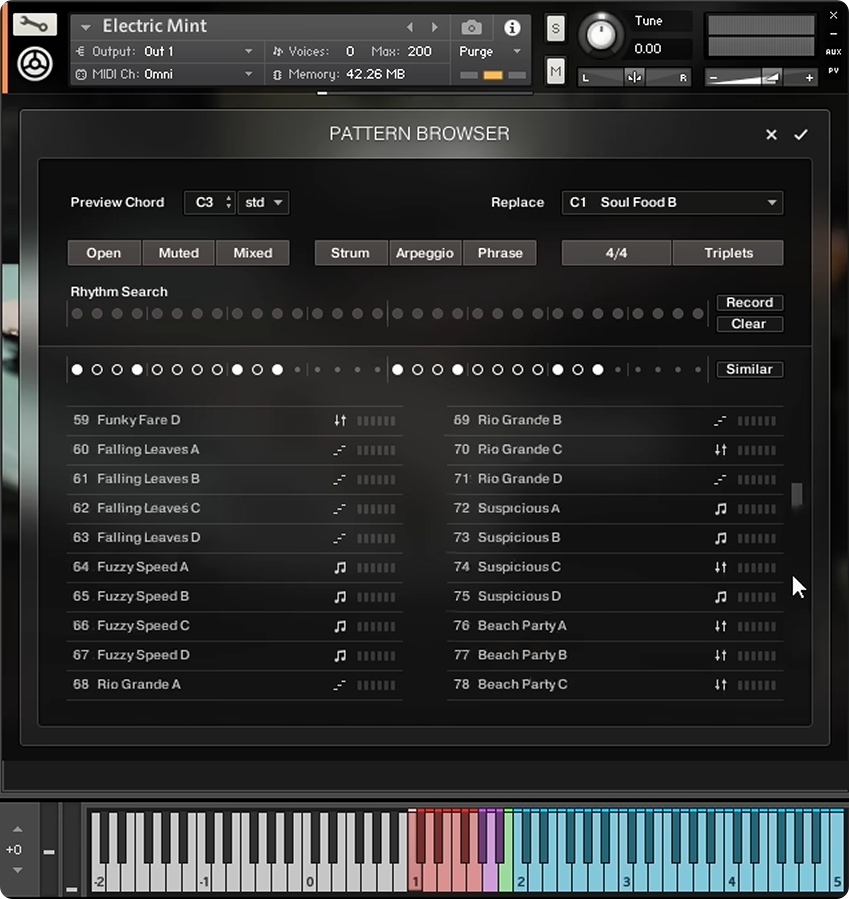Select pattern 78 Beach Party C
This screenshot has height=899, width=849.
pyautogui.click(x=615, y=685)
